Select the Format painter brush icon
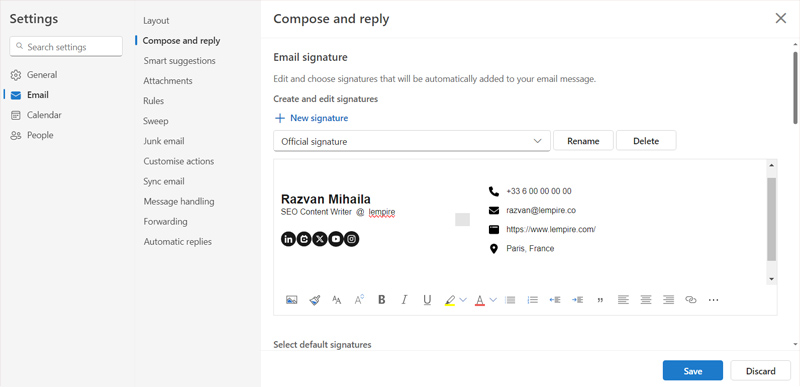Screen dimensions: 800x387 point(314,300)
